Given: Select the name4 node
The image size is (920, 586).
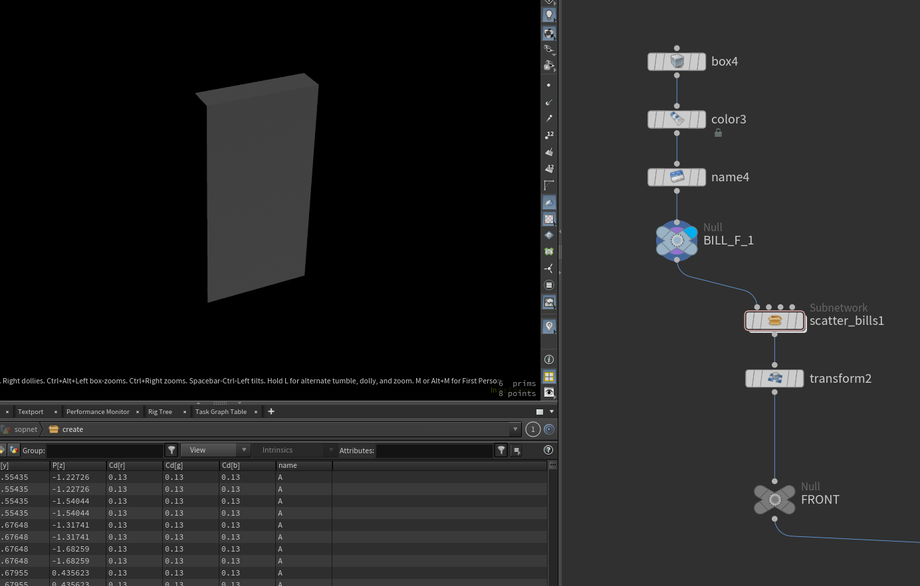Looking at the screenshot, I should pyautogui.click(x=677, y=177).
